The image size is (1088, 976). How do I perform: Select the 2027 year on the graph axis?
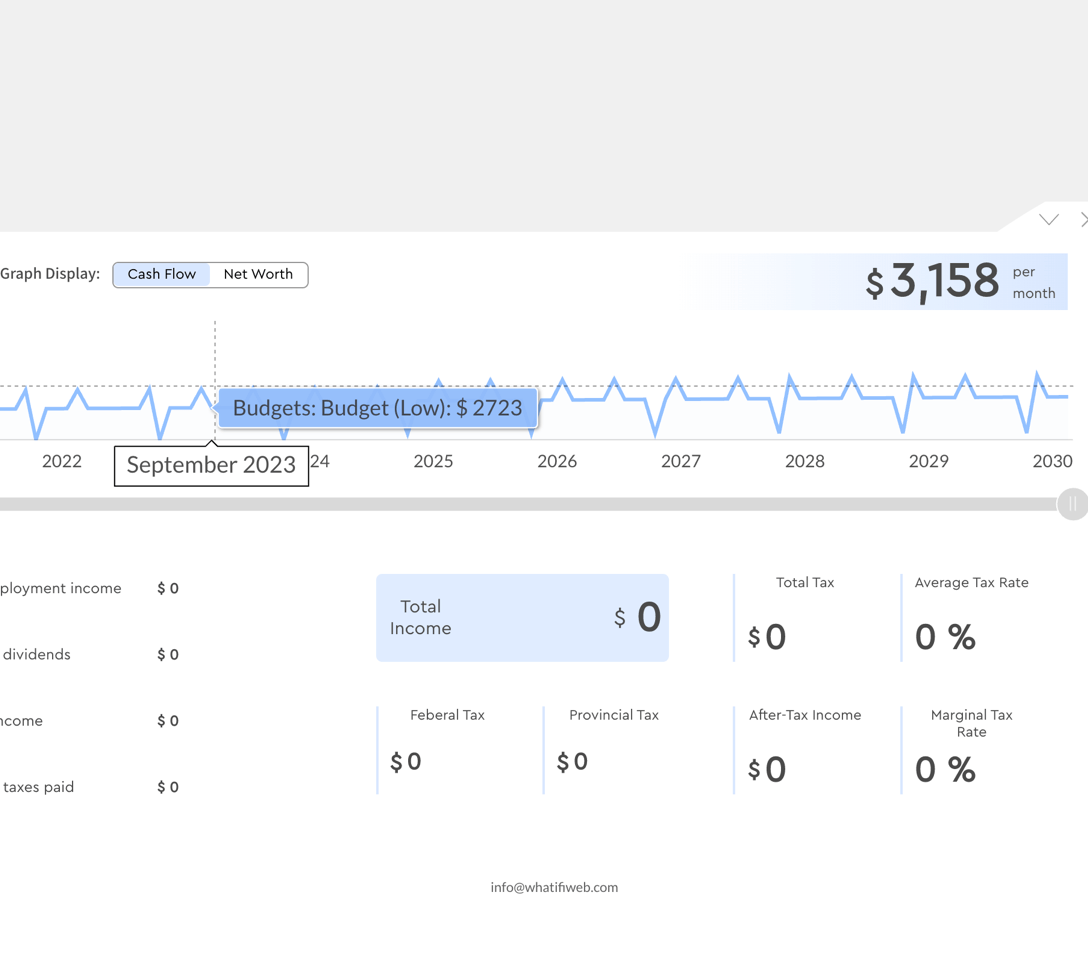pos(681,461)
